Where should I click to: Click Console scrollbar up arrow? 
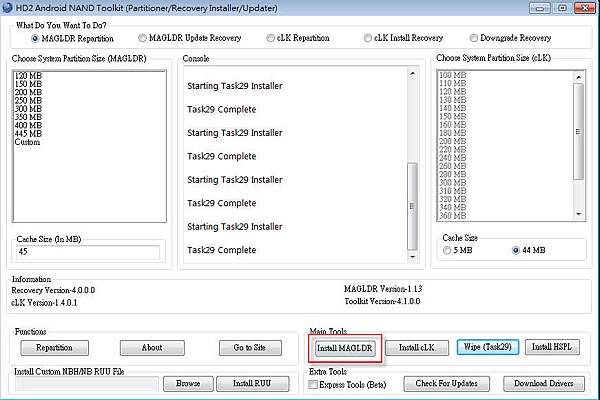tap(412, 73)
